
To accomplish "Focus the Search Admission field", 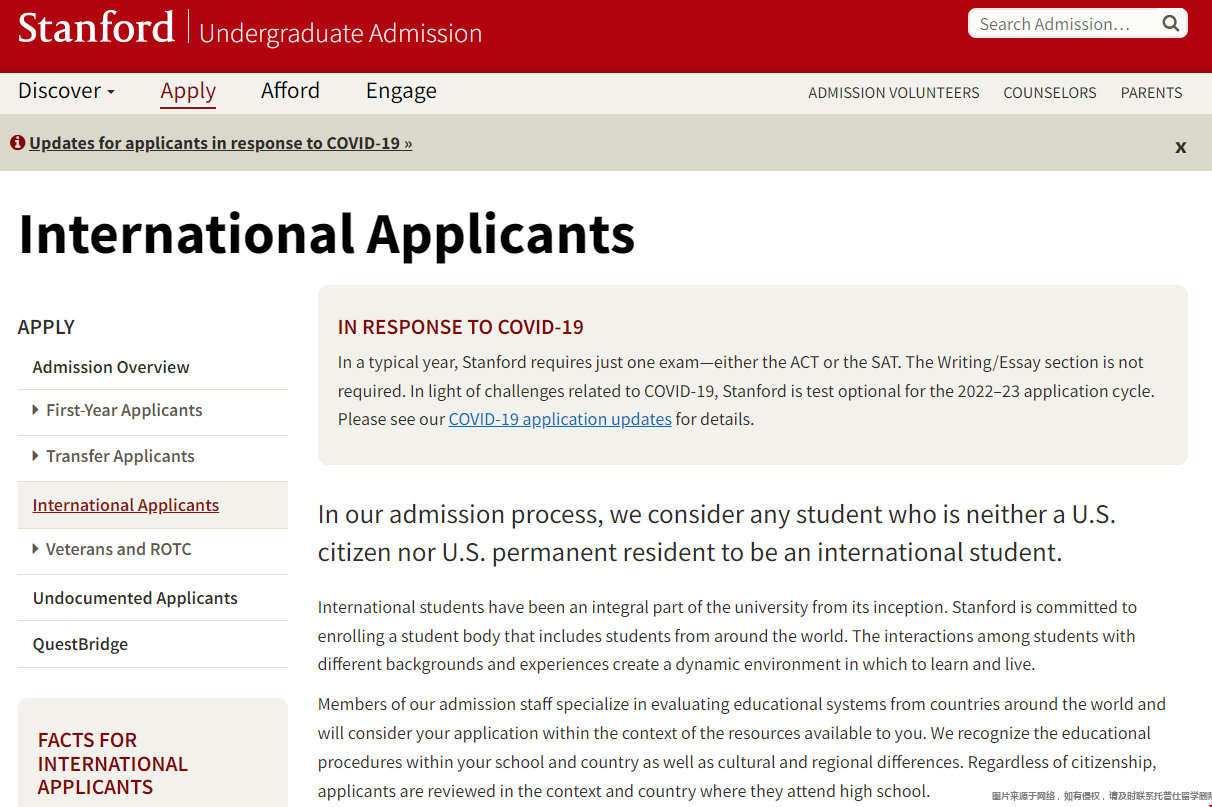I will (x=1065, y=23).
